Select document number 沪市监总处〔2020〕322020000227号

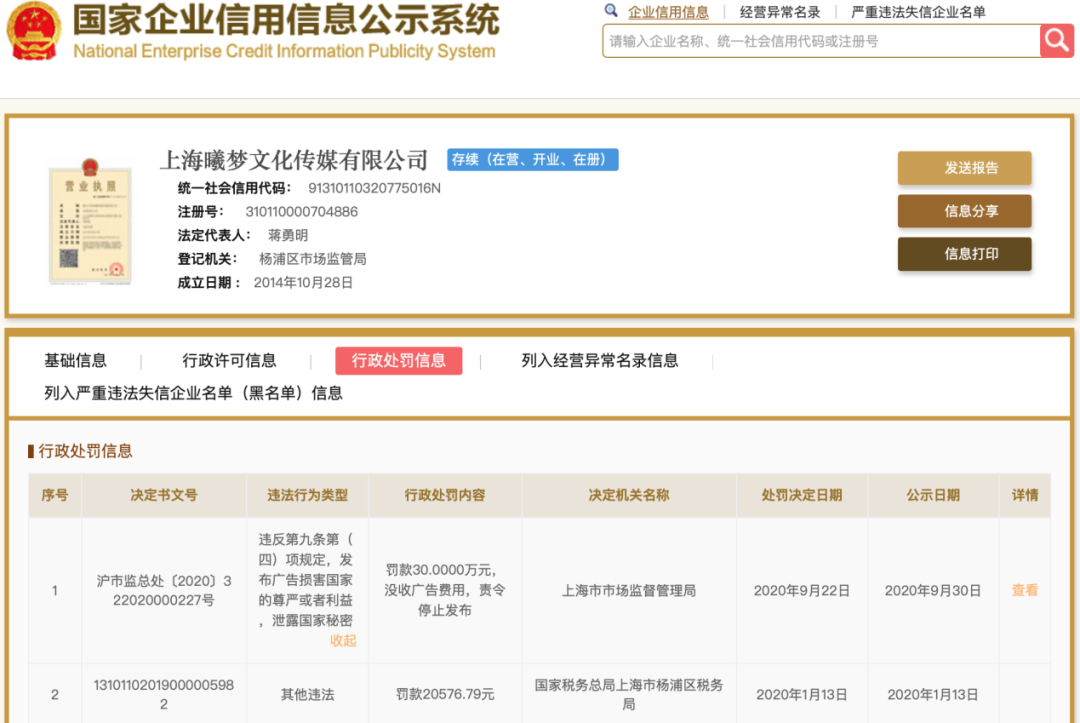[164, 590]
